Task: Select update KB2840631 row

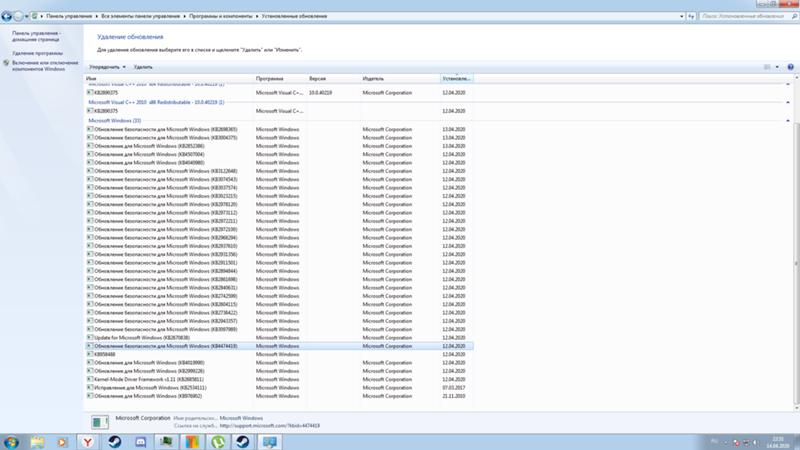Action: tap(279, 288)
